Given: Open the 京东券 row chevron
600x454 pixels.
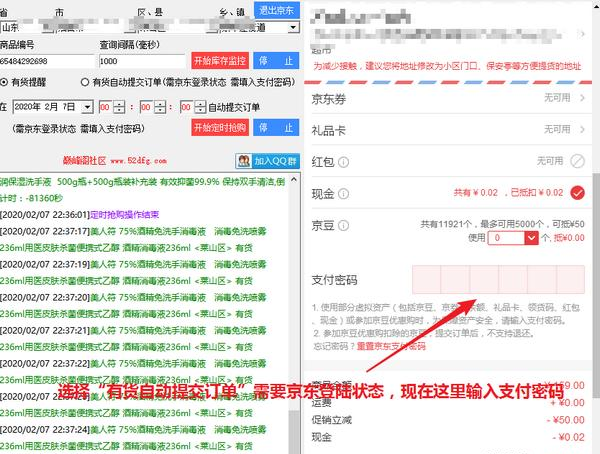Looking at the screenshot, I should point(582,98).
